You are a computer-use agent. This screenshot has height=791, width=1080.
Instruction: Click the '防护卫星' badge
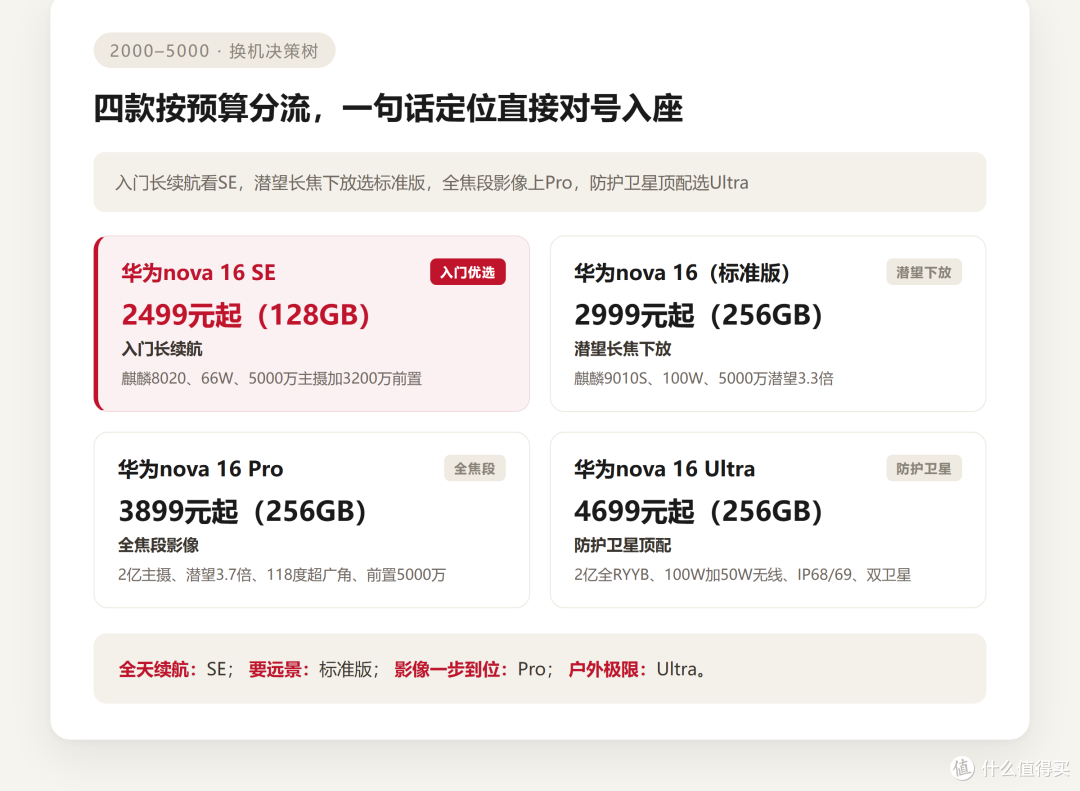click(x=924, y=469)
